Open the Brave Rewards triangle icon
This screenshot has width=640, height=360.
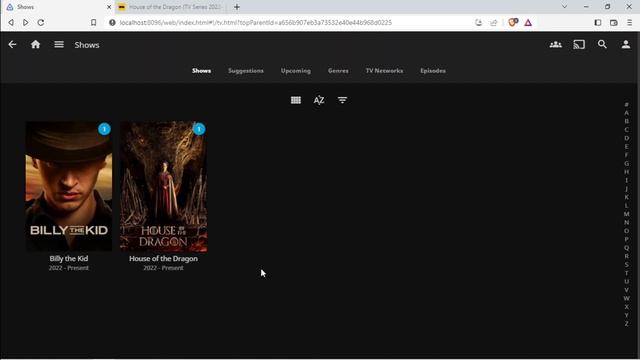pos(528,22)
